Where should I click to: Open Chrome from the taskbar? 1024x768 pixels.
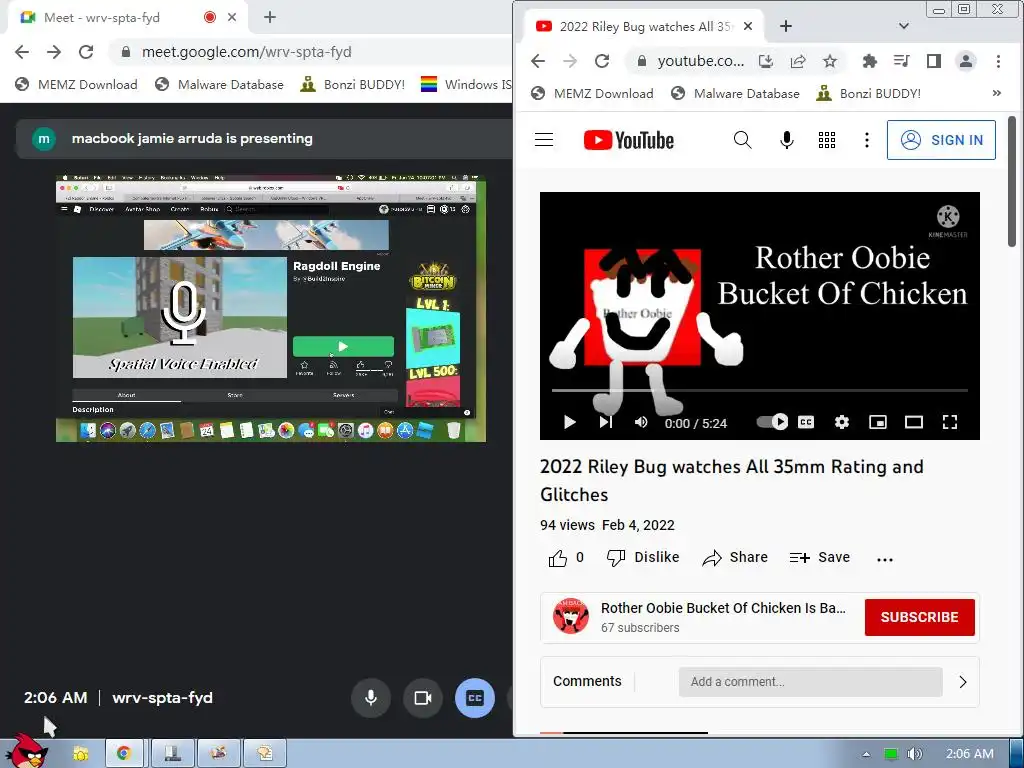[x=123, y=753]
